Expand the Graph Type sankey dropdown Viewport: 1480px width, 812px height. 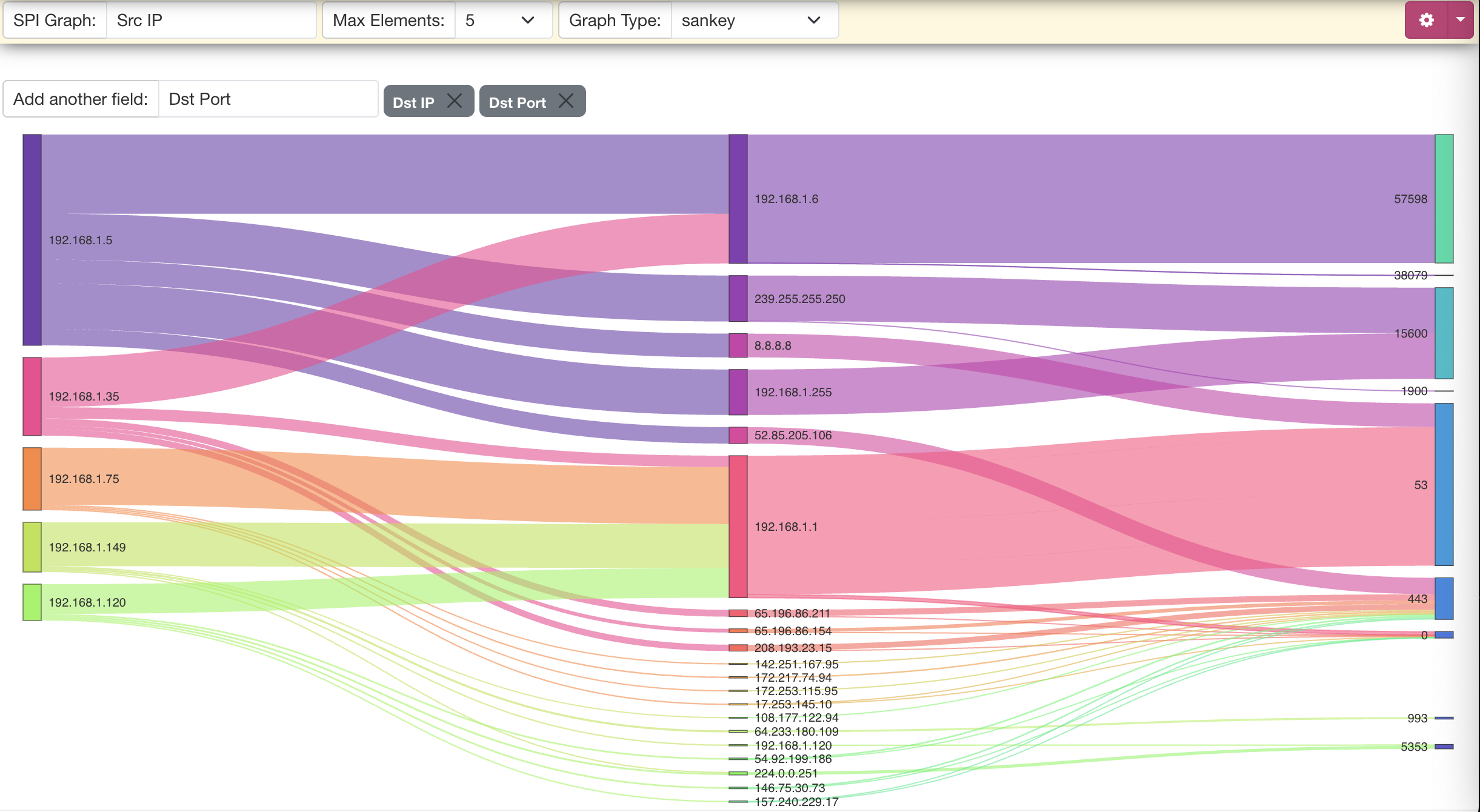pos(754,20)
